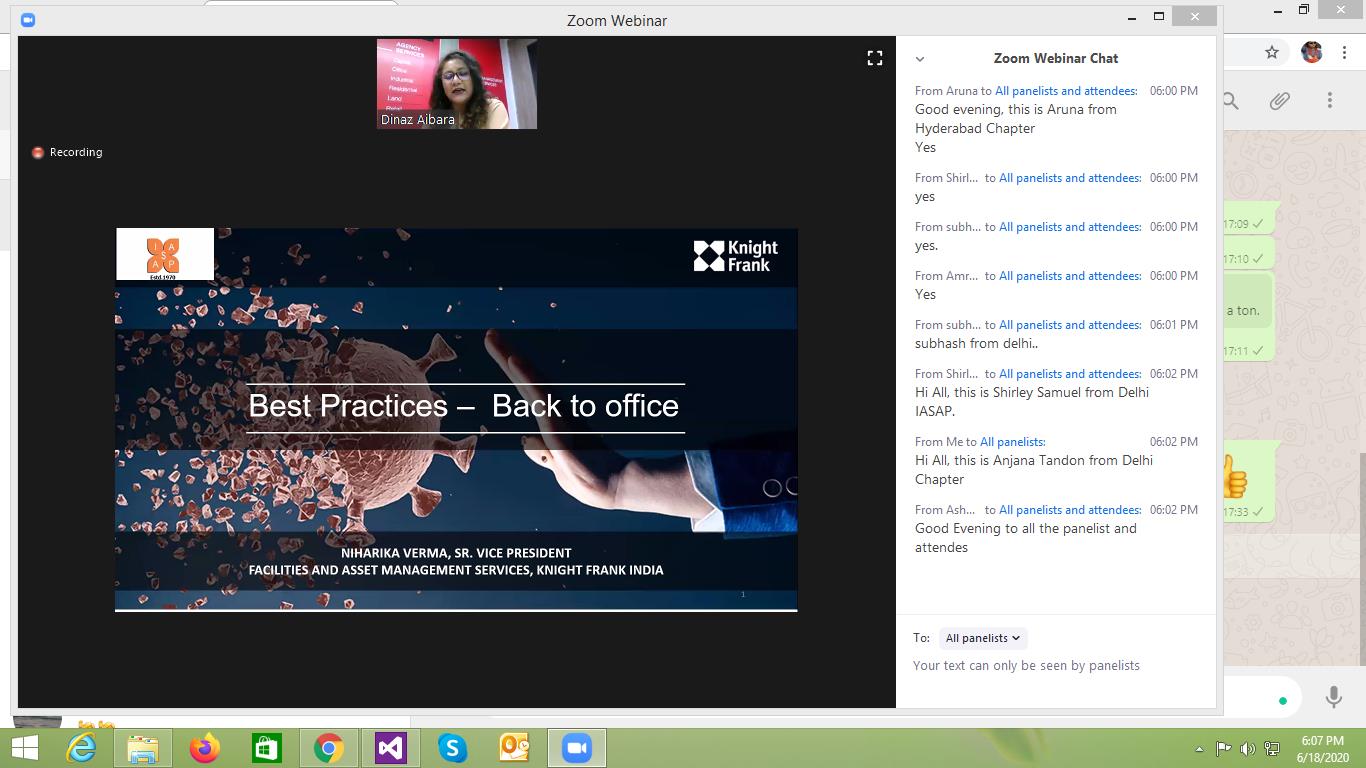Click 'All panelists and attendees' above Shirley Samuel's greeting
The height and width of the screenshot is (768, 1366).
coord(1070,374)
